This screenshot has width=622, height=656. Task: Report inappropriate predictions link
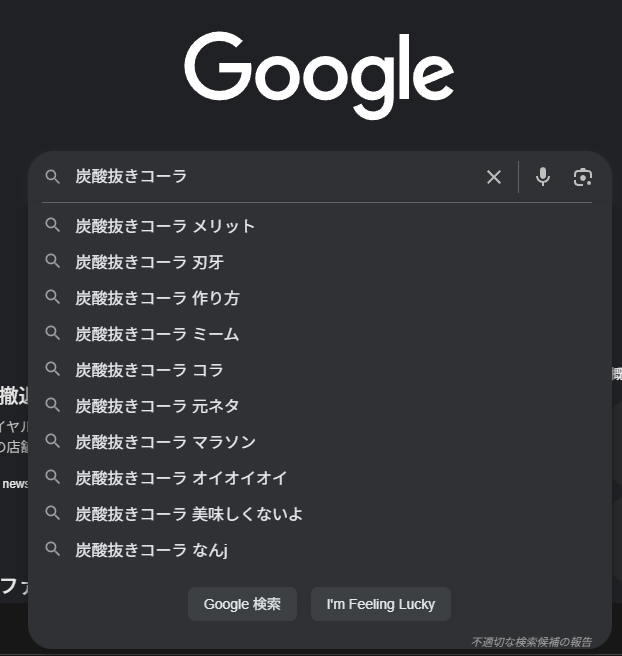point(531,641)
